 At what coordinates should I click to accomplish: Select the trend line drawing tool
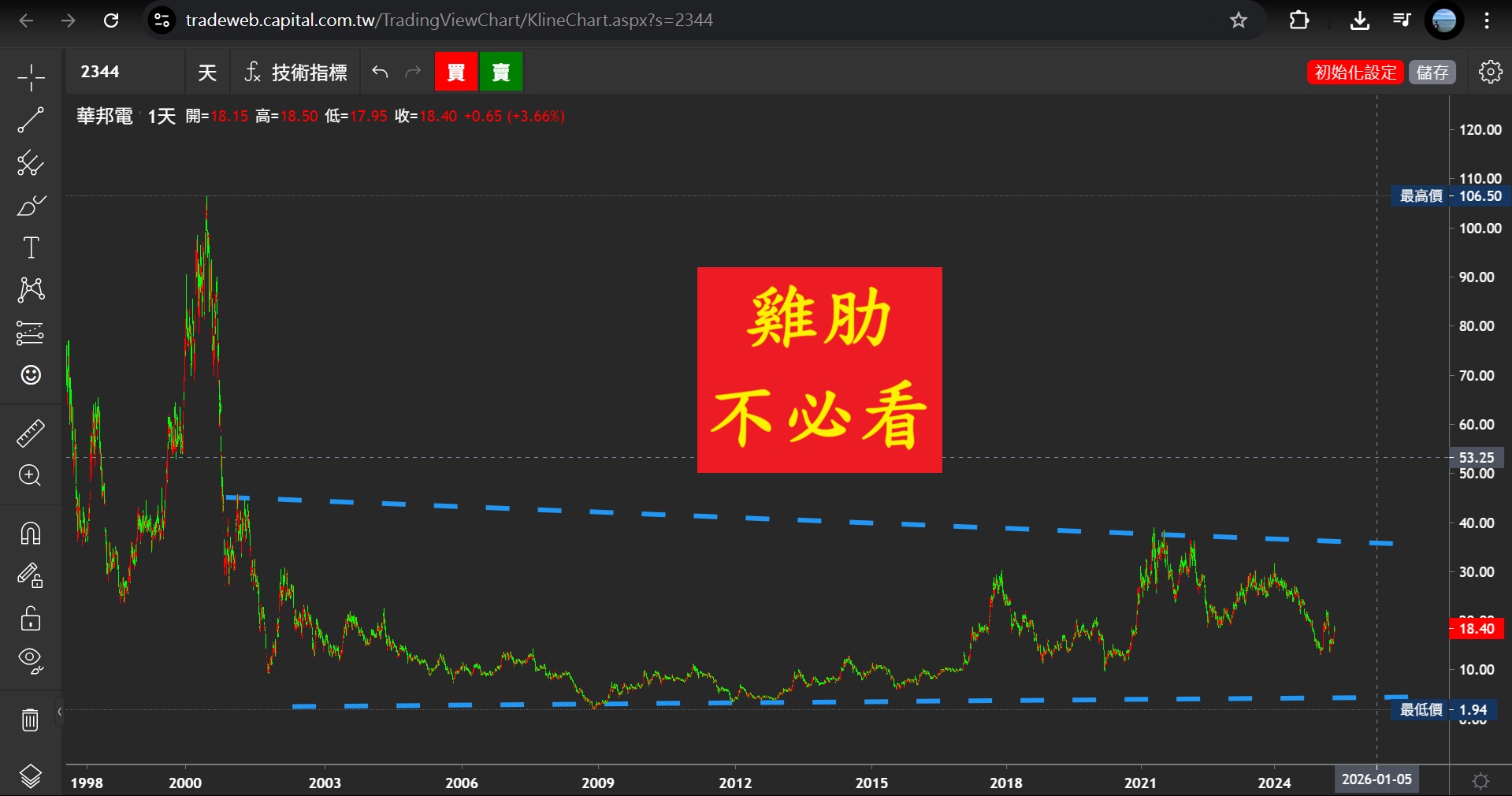click(x=31, y=120)
